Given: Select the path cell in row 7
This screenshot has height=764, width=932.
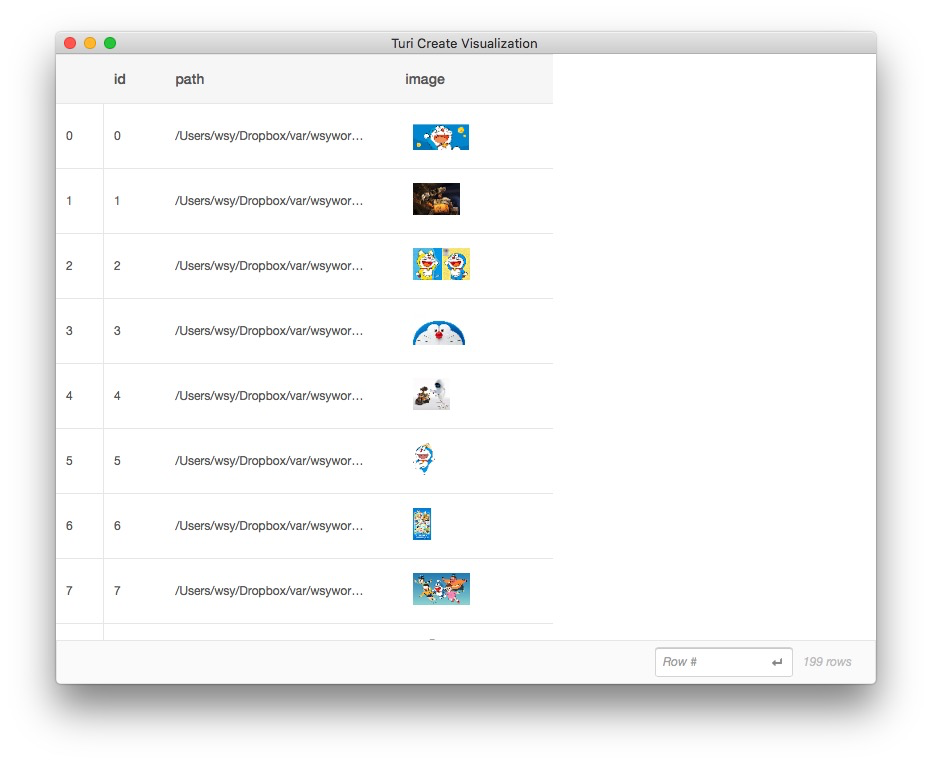Looking at the screenshot, I should (x=269, y=591).
